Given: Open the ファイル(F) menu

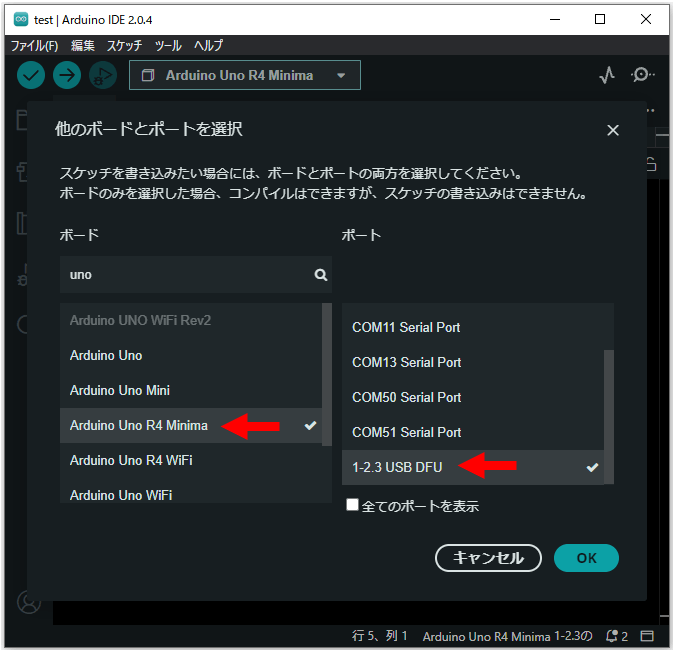Looking at the screenshot, I should click(x=34, y=45).
